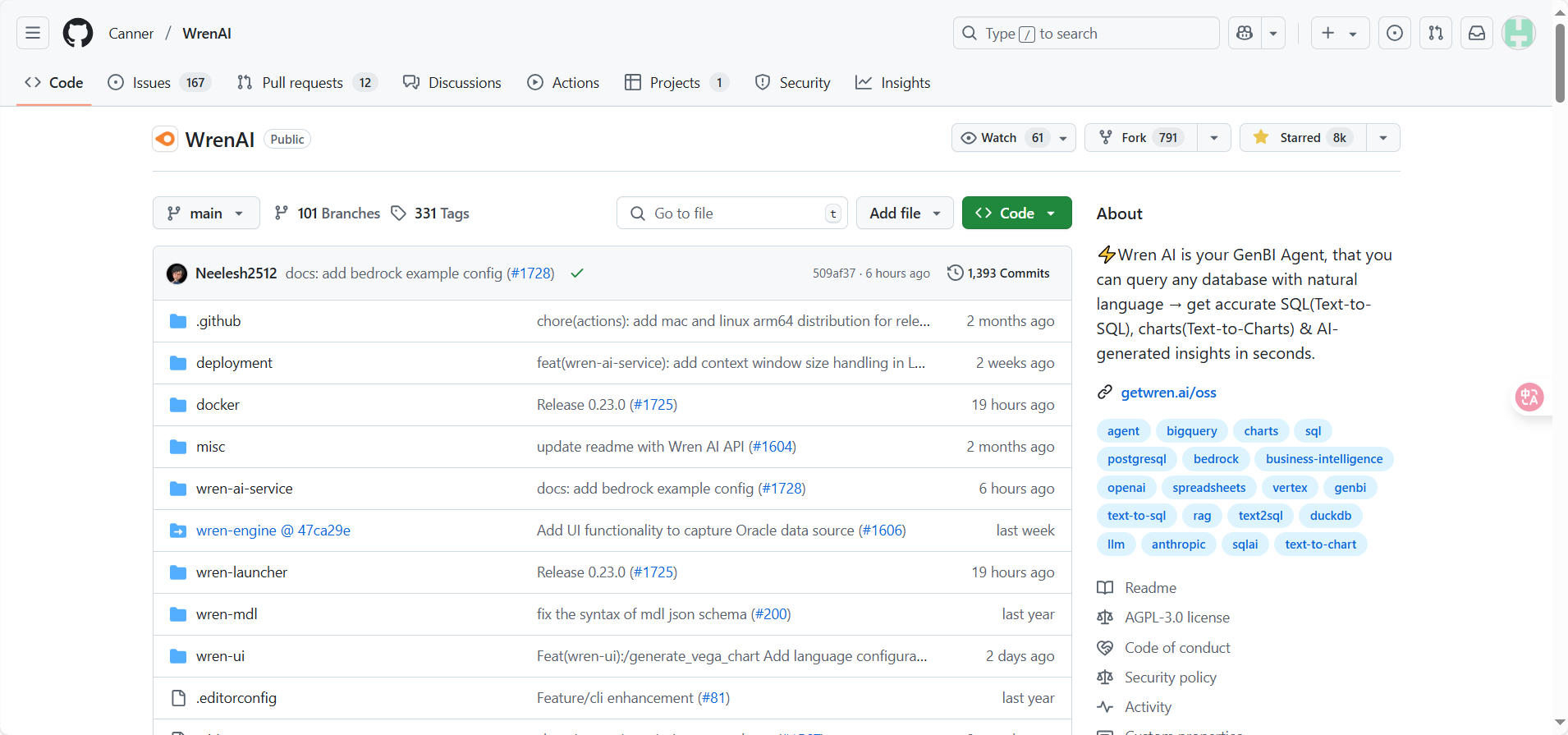Screen dimensions: 1568x735
Task: Select the text-to-chart topic tag
Action: [1320, 544]
